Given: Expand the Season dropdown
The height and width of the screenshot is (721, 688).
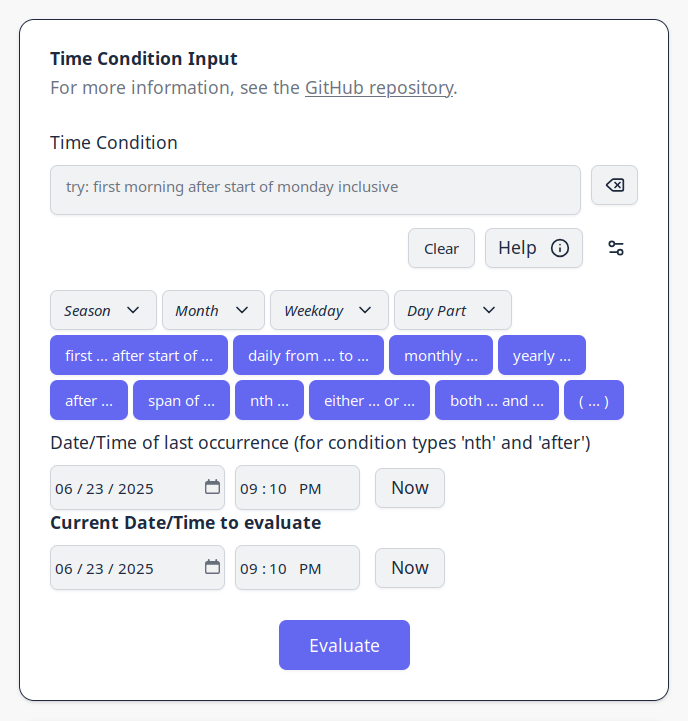Looking at the screenshot, I should point(103,310).
